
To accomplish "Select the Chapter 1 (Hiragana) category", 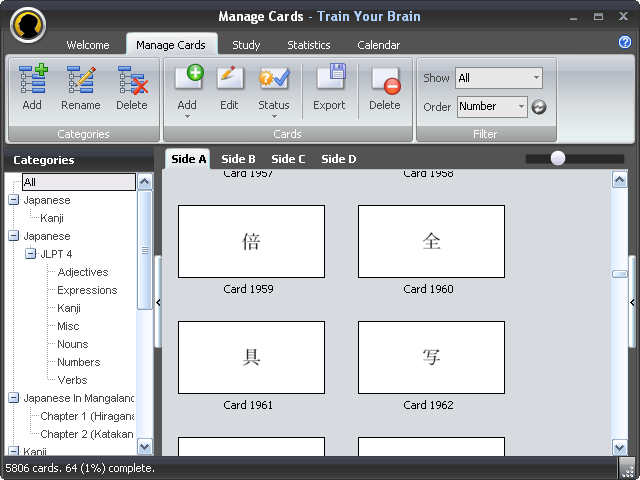I will click(87, 416).
